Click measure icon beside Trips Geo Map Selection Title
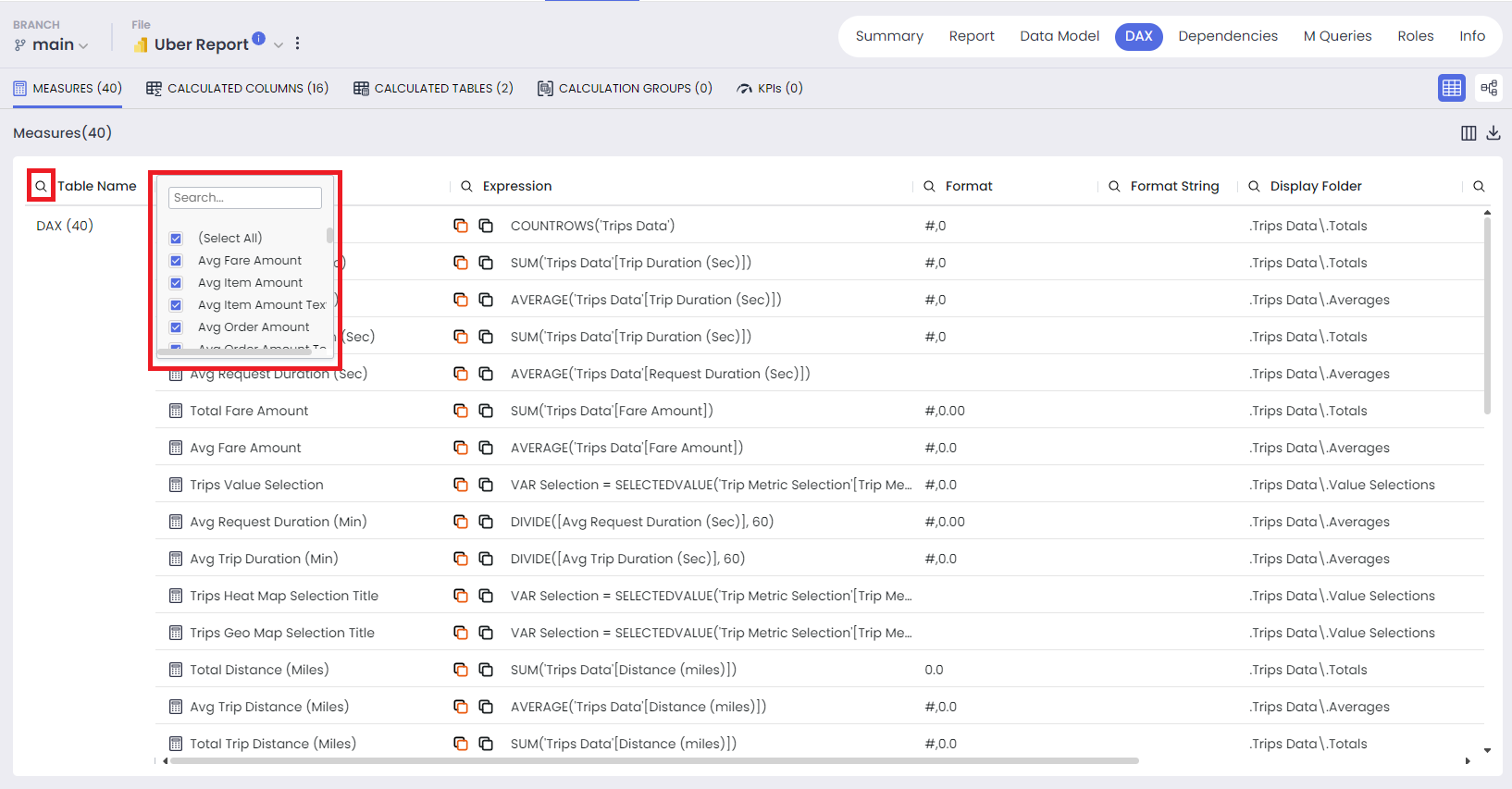This screenshot has height=789, width=1512. [176, 633]
